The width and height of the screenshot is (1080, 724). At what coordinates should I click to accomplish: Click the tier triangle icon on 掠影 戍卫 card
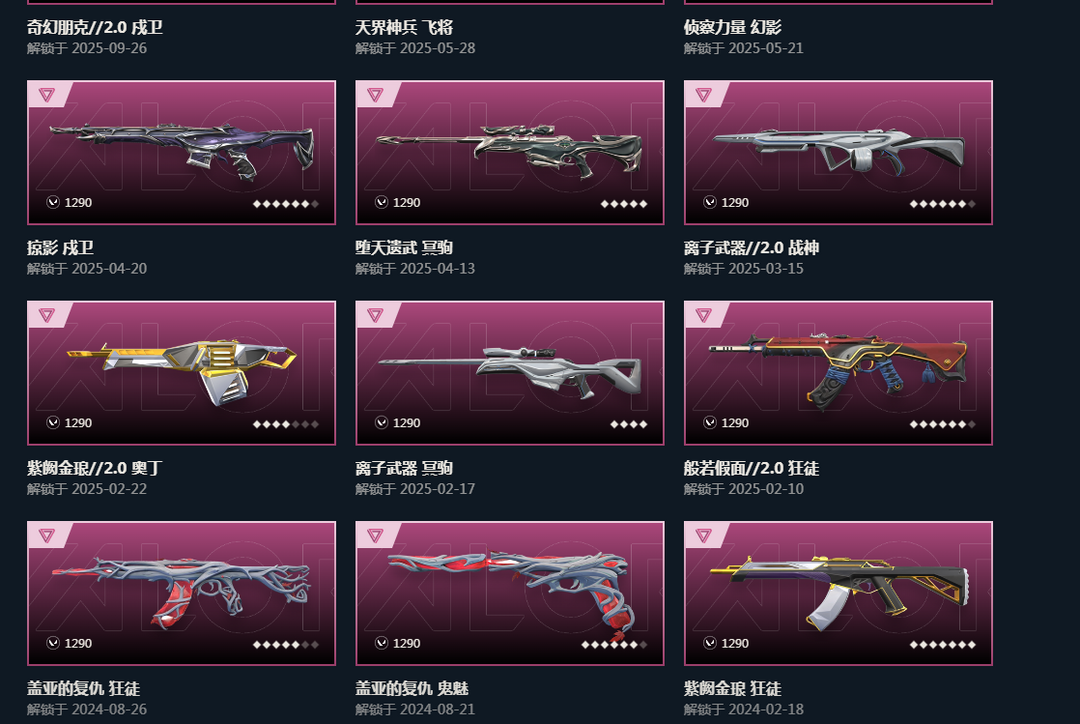pos(46,94)
